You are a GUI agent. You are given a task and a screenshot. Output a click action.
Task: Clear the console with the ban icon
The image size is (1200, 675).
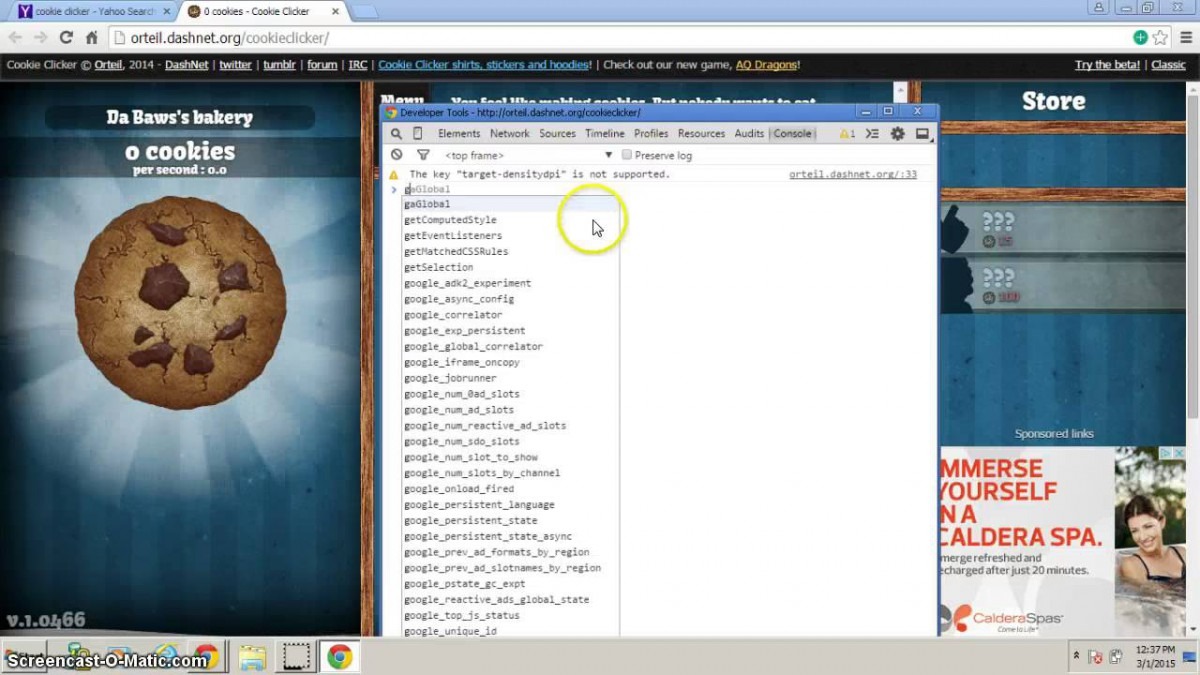click(x=397, y=155)
